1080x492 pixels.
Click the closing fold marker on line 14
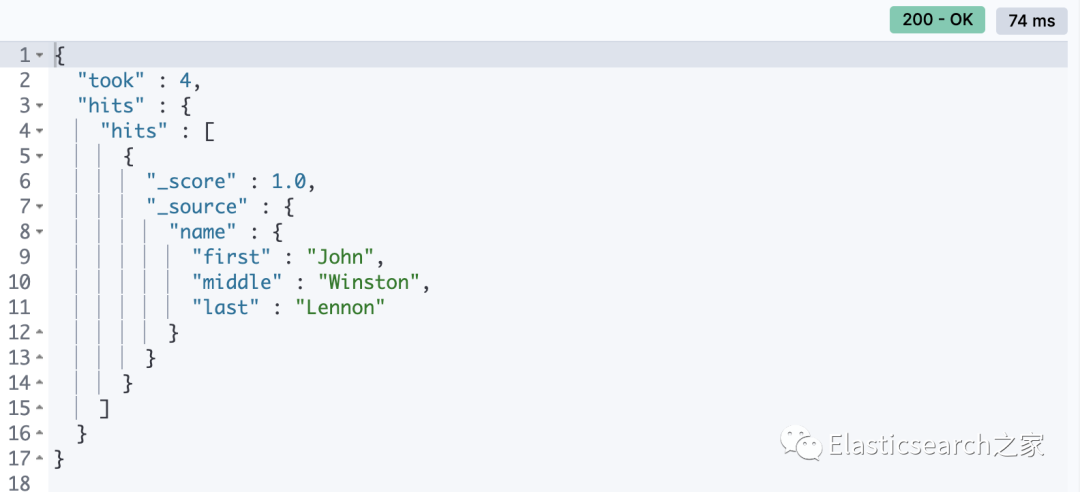click(39, 383)
